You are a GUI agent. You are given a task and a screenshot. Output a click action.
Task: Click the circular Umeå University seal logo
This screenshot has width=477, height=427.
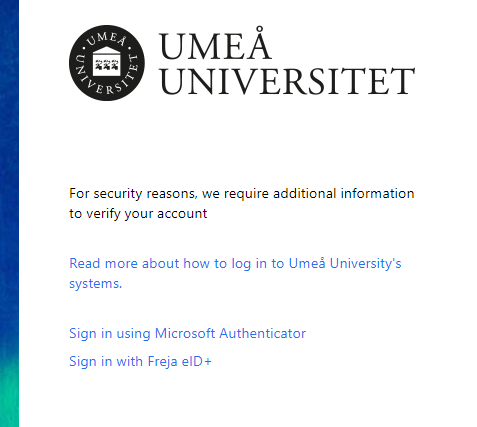[107, 63]
